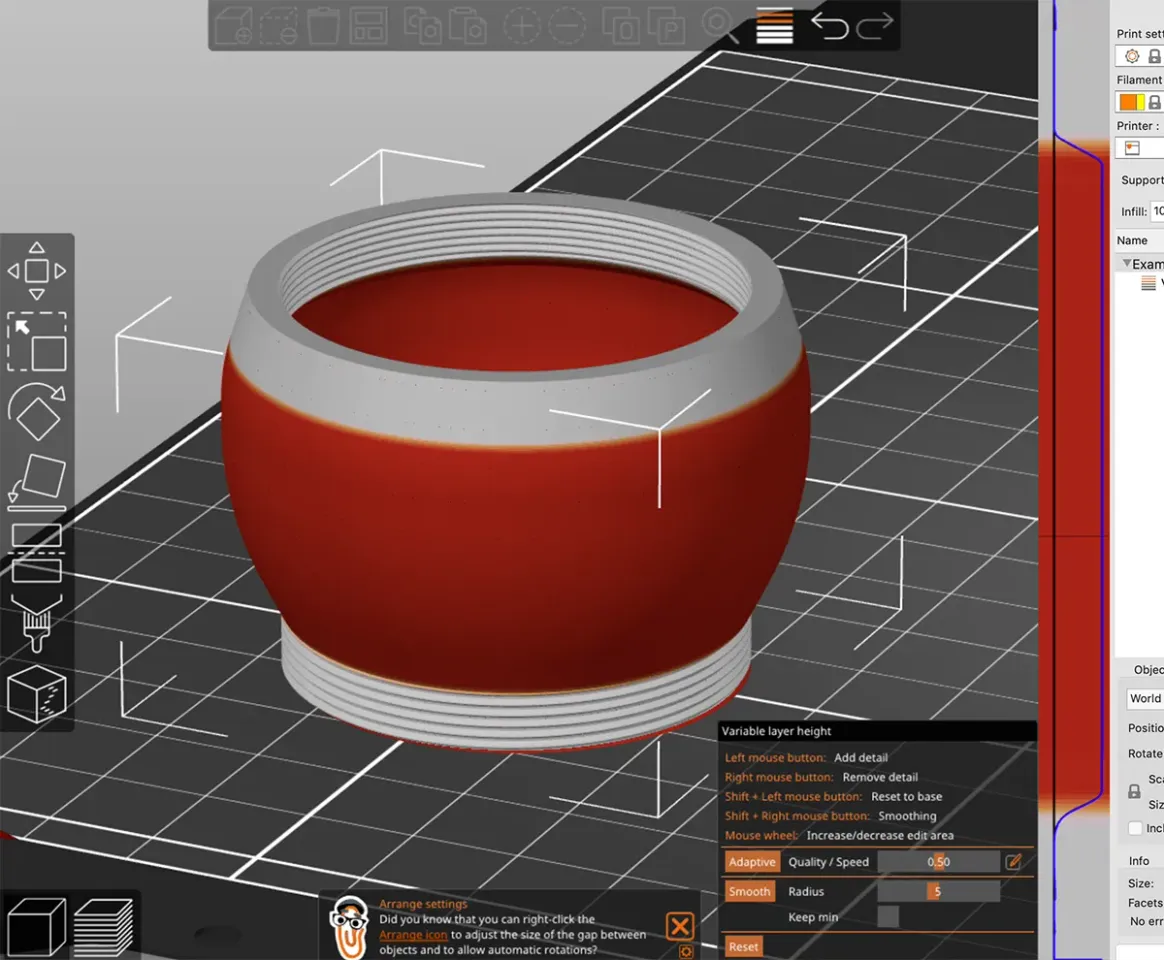Select the Move gizmo tool

36,271
